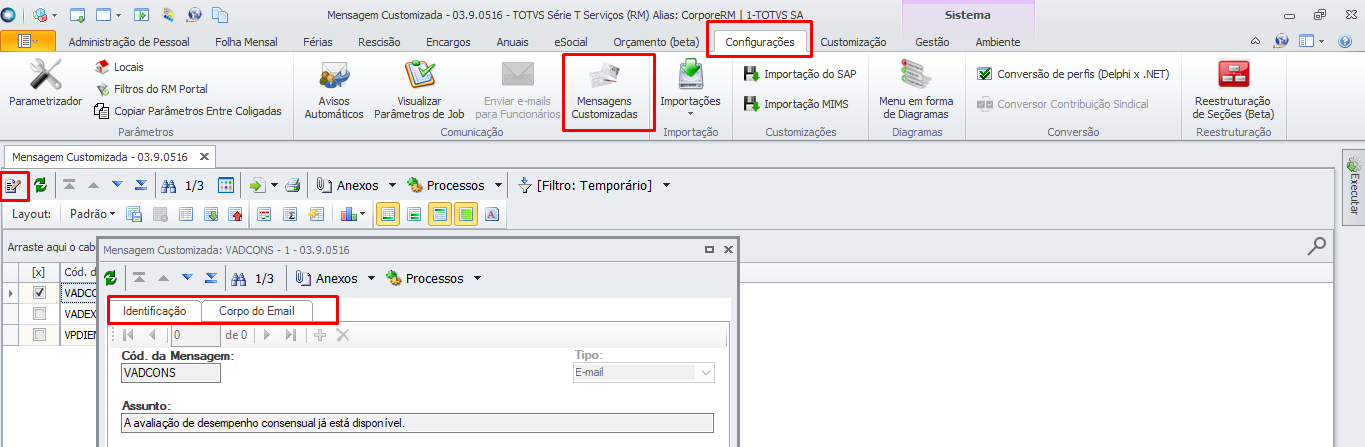1365x447 pixels.
Task: Click Conversão de perfis (Delphi x .NET)
Action: point(1072,74)
